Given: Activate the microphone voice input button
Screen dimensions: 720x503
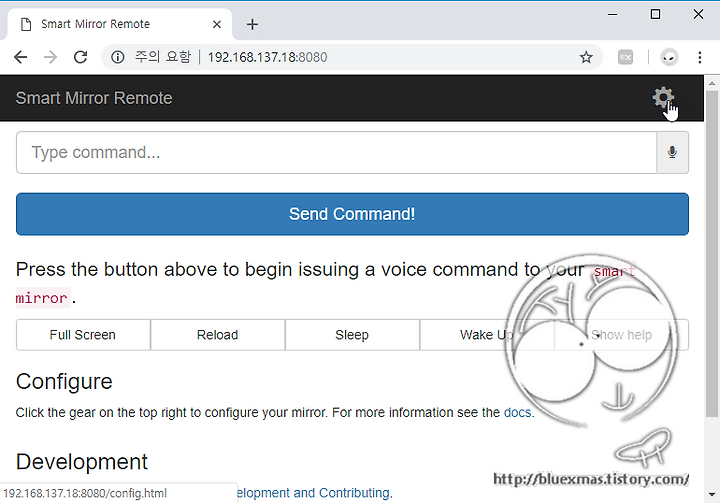Looking at the screenshot, I should click(x=672, y=153).
